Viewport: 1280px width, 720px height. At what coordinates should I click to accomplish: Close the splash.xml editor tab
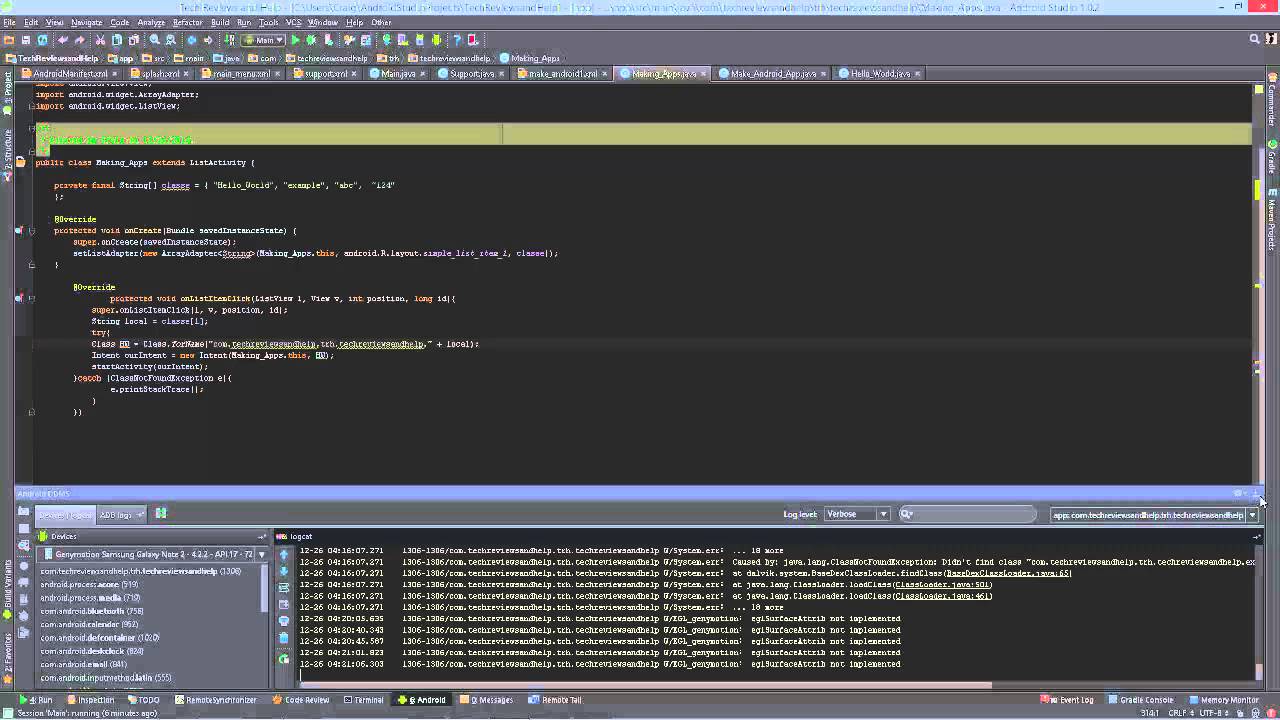pos(188,74)
